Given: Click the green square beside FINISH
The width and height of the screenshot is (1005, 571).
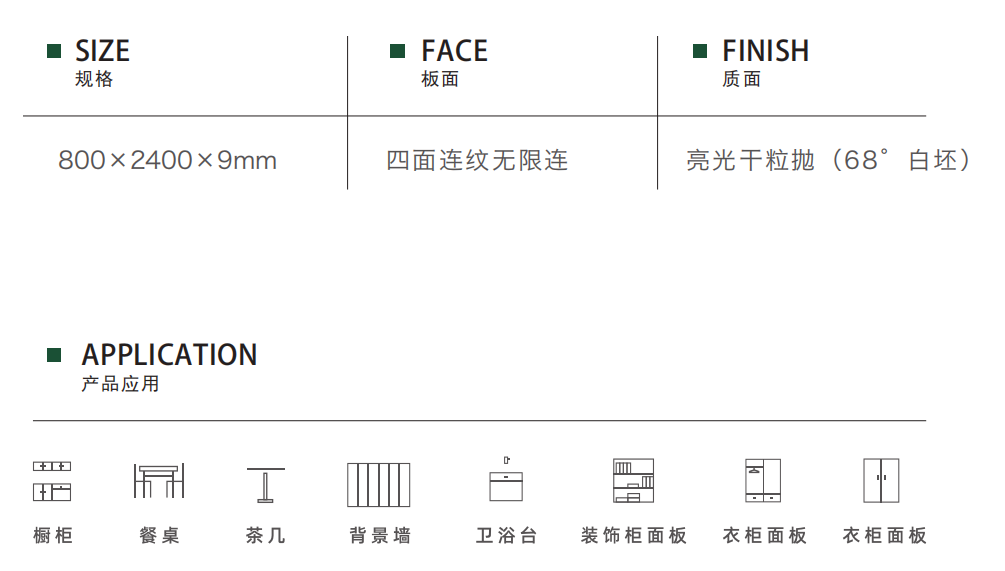Looking at the screenshot, I should (x=700, y=51).
